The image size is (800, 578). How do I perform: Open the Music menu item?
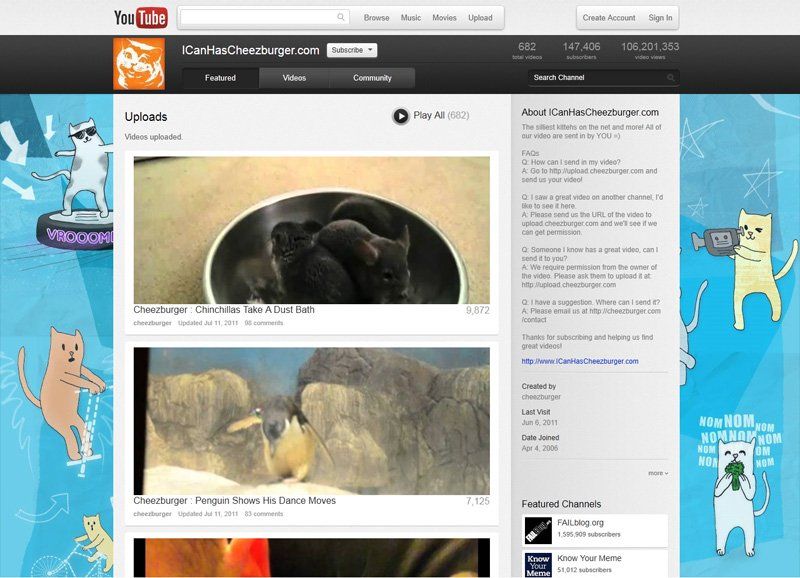(x=411, y=18)
